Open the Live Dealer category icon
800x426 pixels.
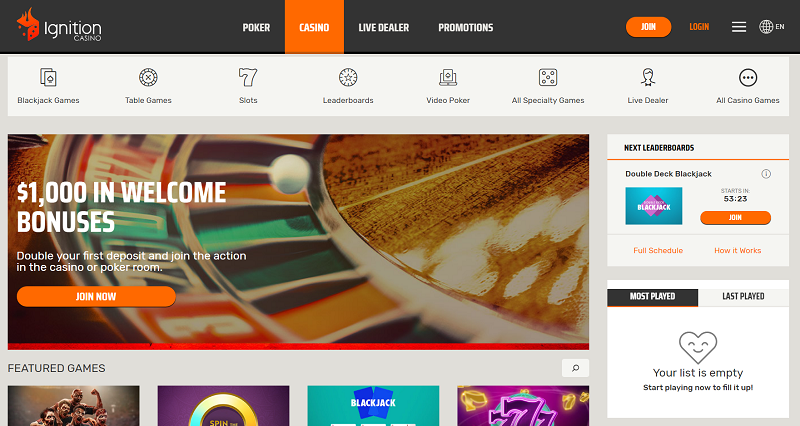coord(648,78)
